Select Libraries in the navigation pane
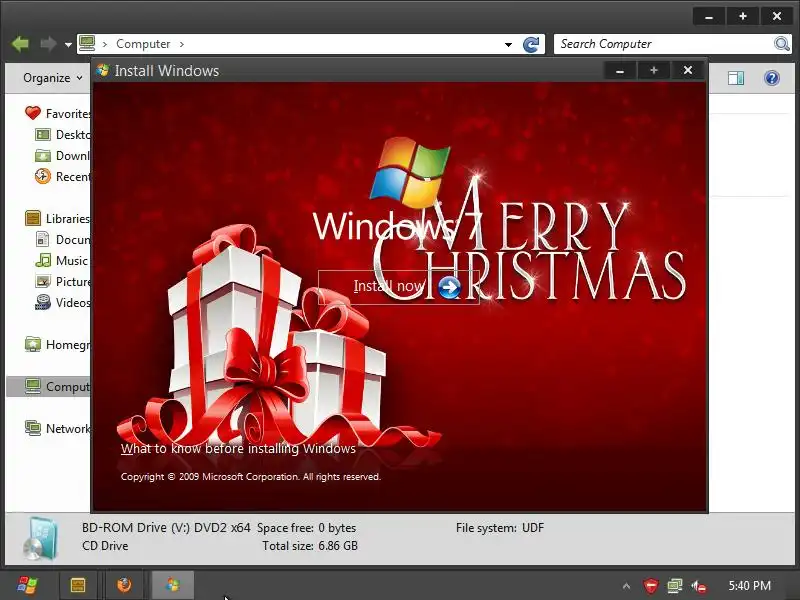Image resolution: width=800 pixels, height=600 pixels. (x=58, y=218)
